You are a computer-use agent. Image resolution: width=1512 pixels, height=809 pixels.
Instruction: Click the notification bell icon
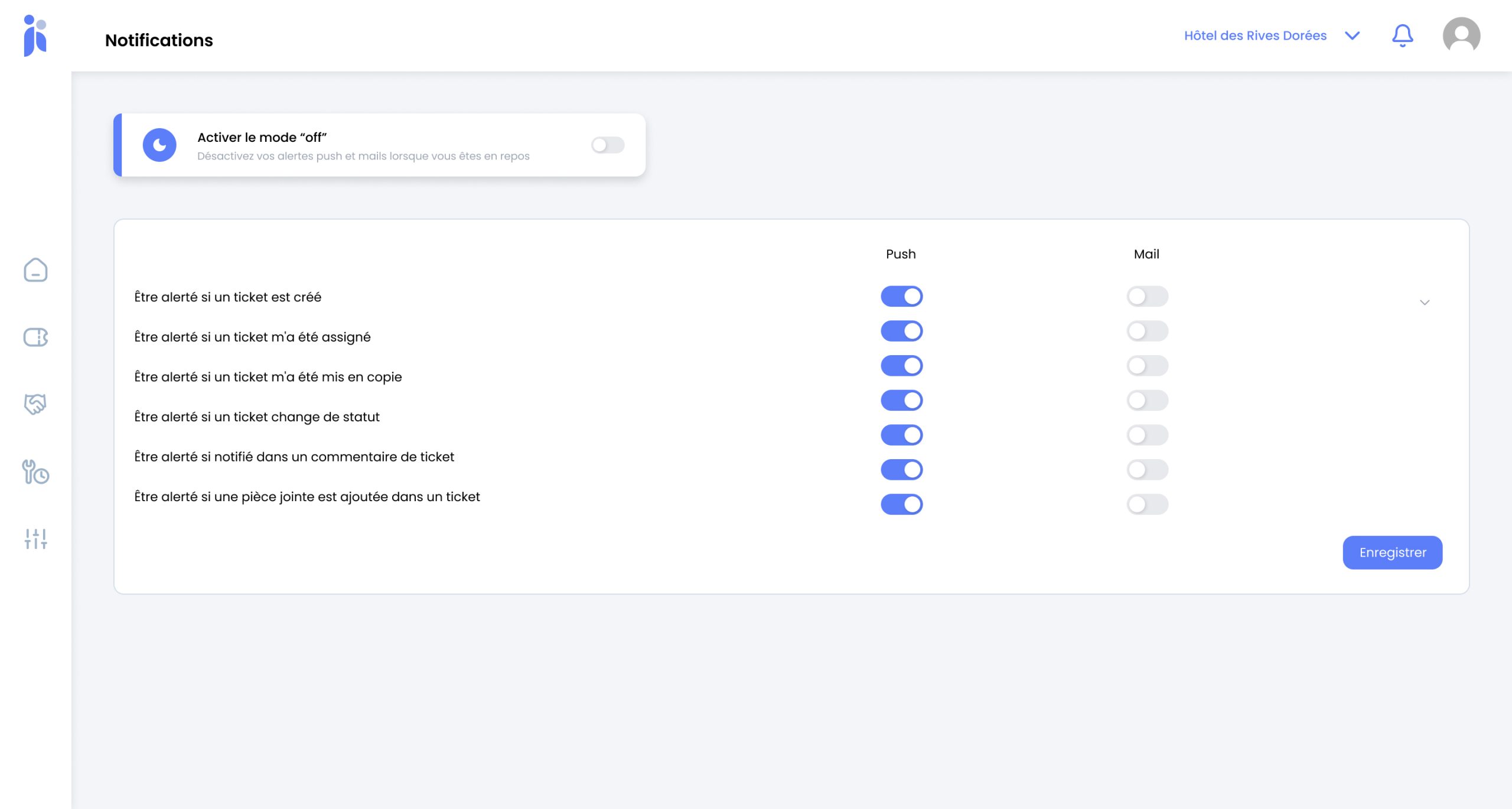click(x=1402, y=35)
